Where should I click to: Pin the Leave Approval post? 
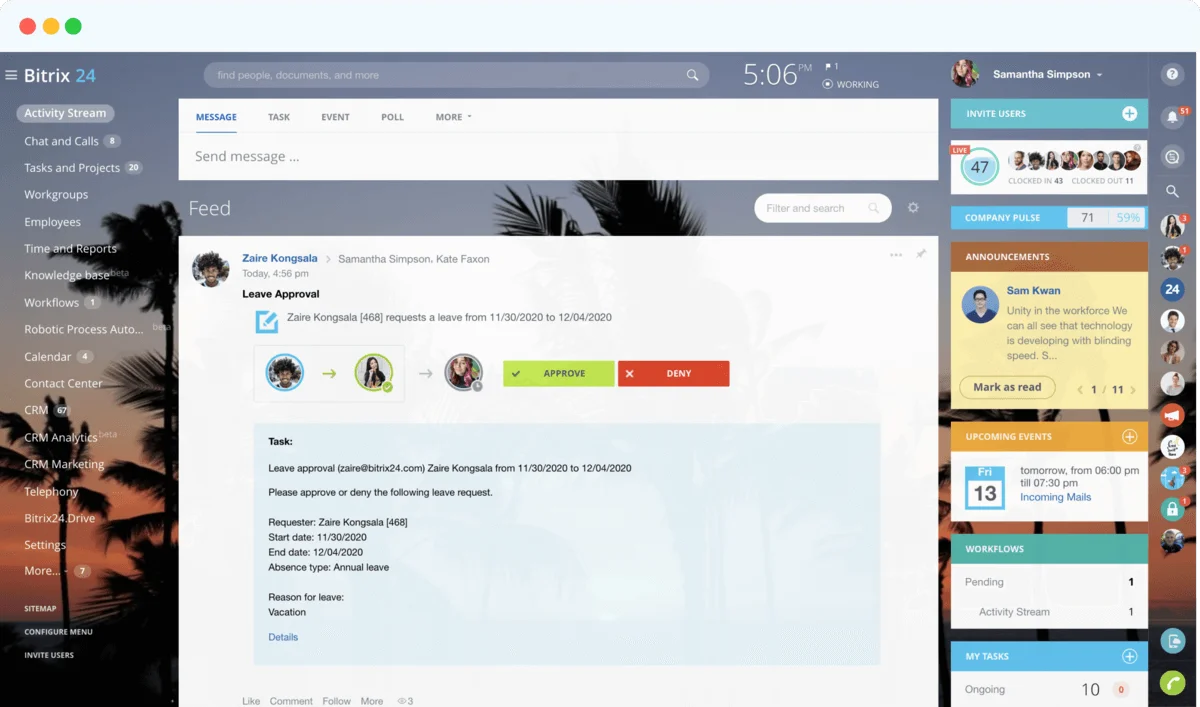(921, 255)
